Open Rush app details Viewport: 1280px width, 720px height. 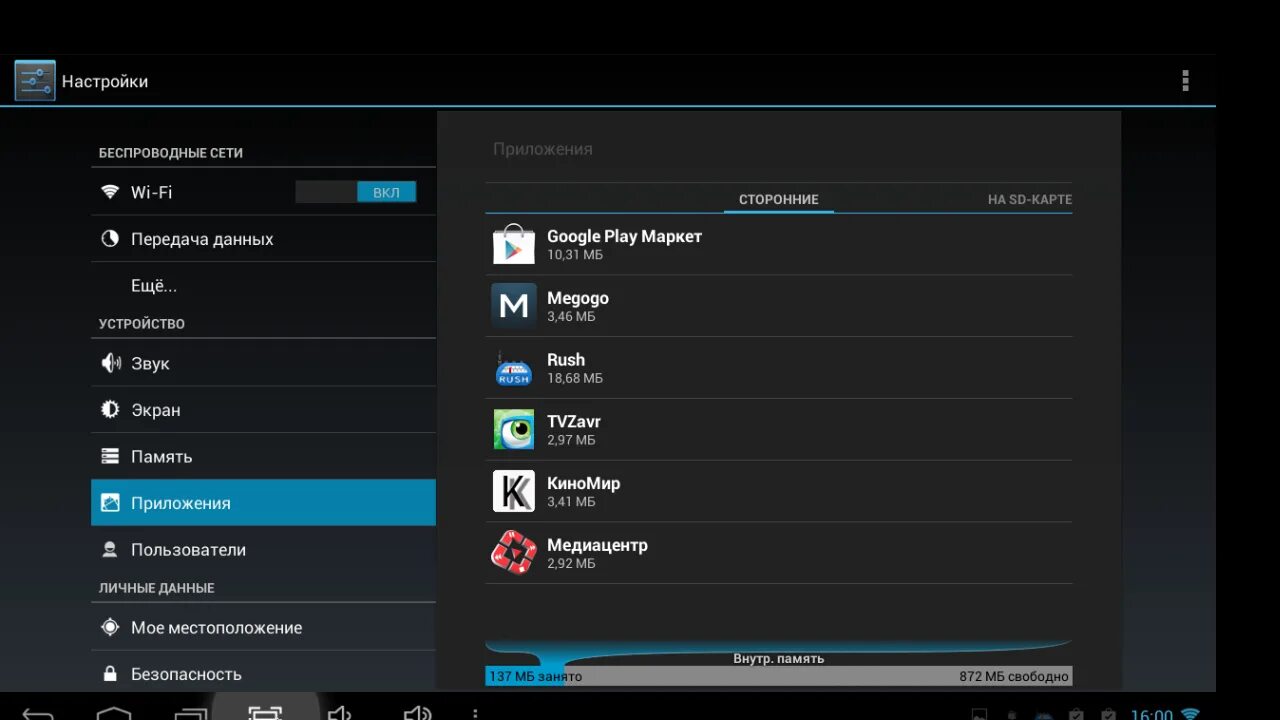779,368
